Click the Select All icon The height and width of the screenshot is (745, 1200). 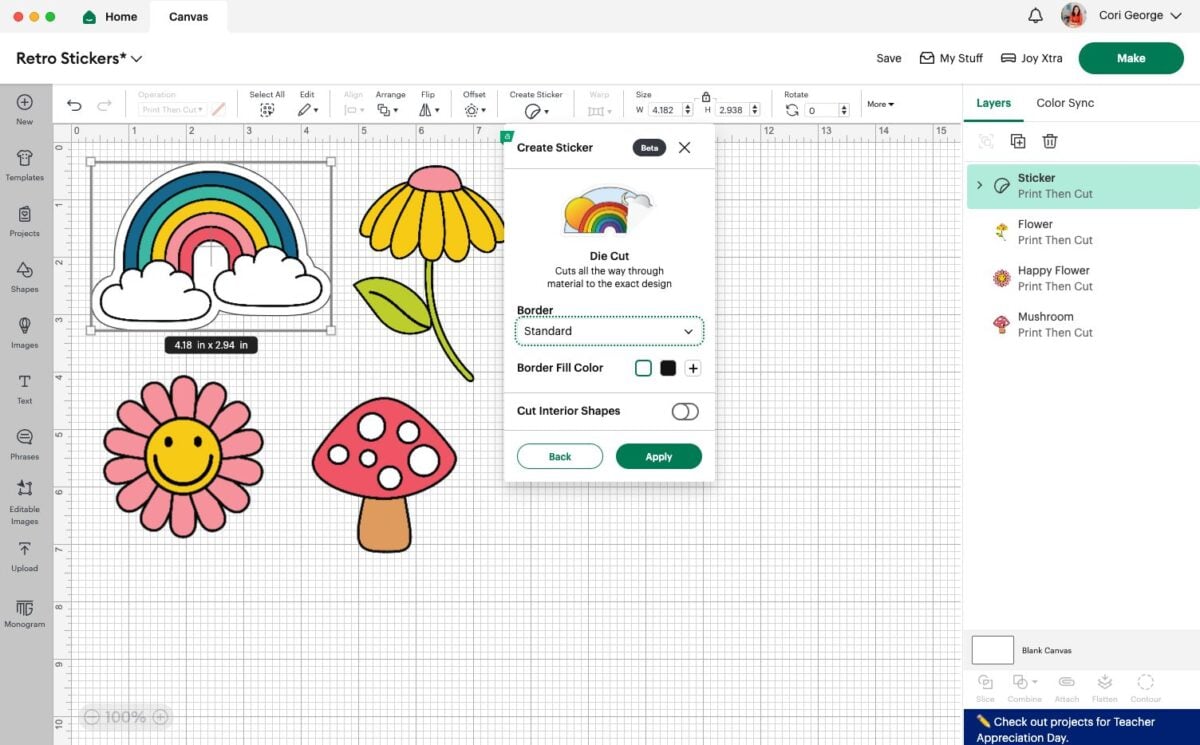coord(267,110)
